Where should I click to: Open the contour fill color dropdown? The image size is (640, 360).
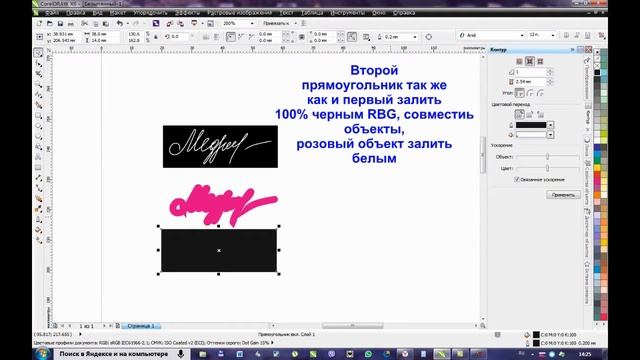click(550, 135)
